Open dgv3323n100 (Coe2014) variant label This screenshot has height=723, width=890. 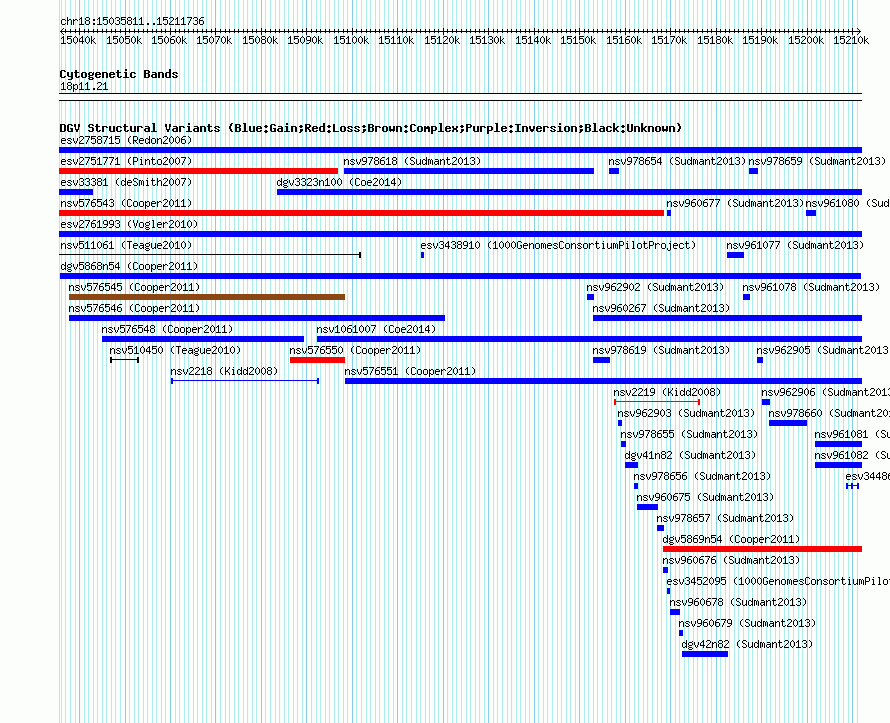coord(339,182)
